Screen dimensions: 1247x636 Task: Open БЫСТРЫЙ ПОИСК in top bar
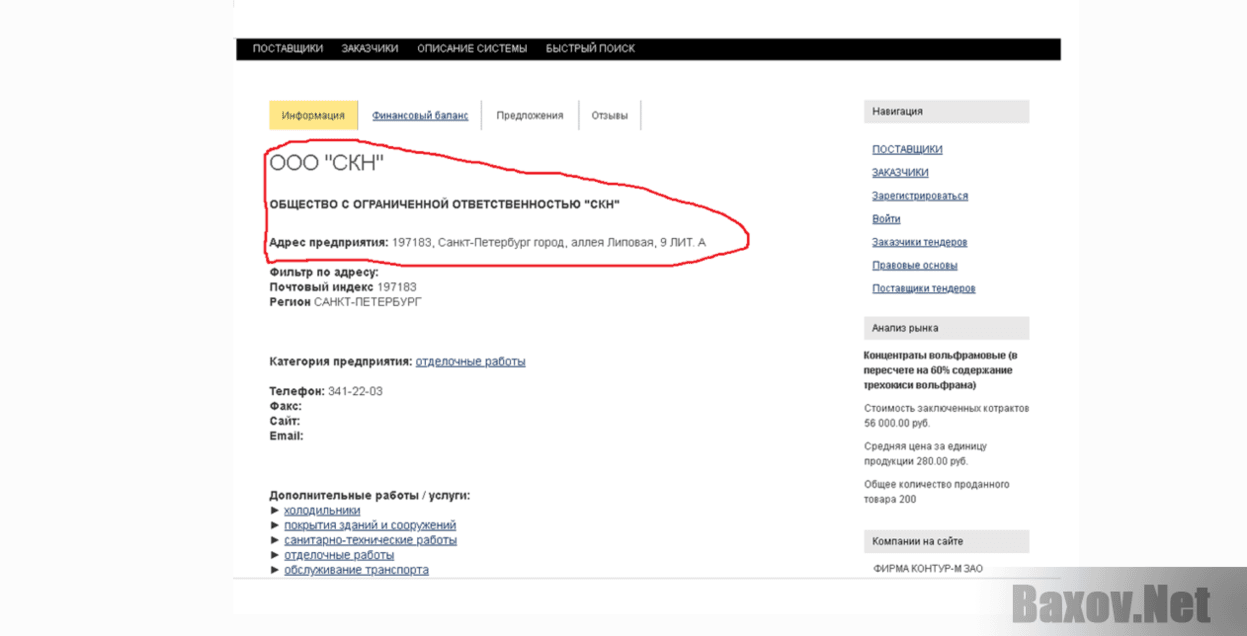[590, 48]
